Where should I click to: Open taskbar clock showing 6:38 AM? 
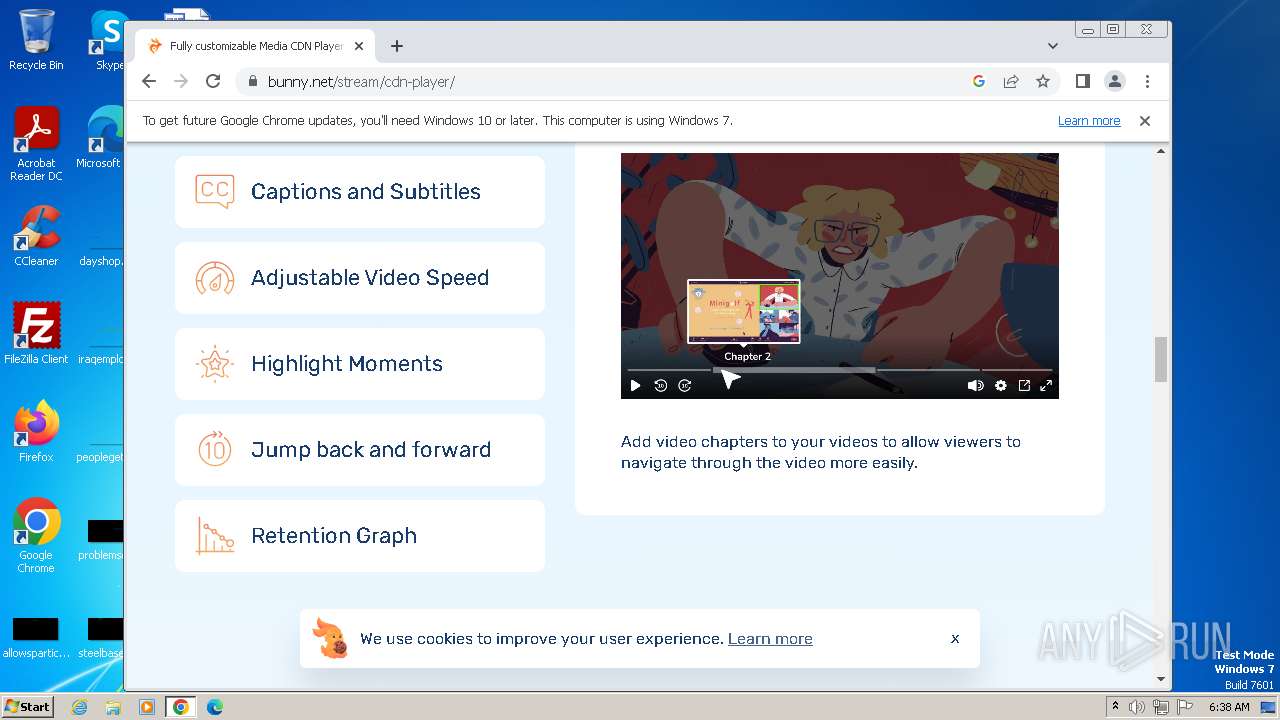(x=1229, y=707)
